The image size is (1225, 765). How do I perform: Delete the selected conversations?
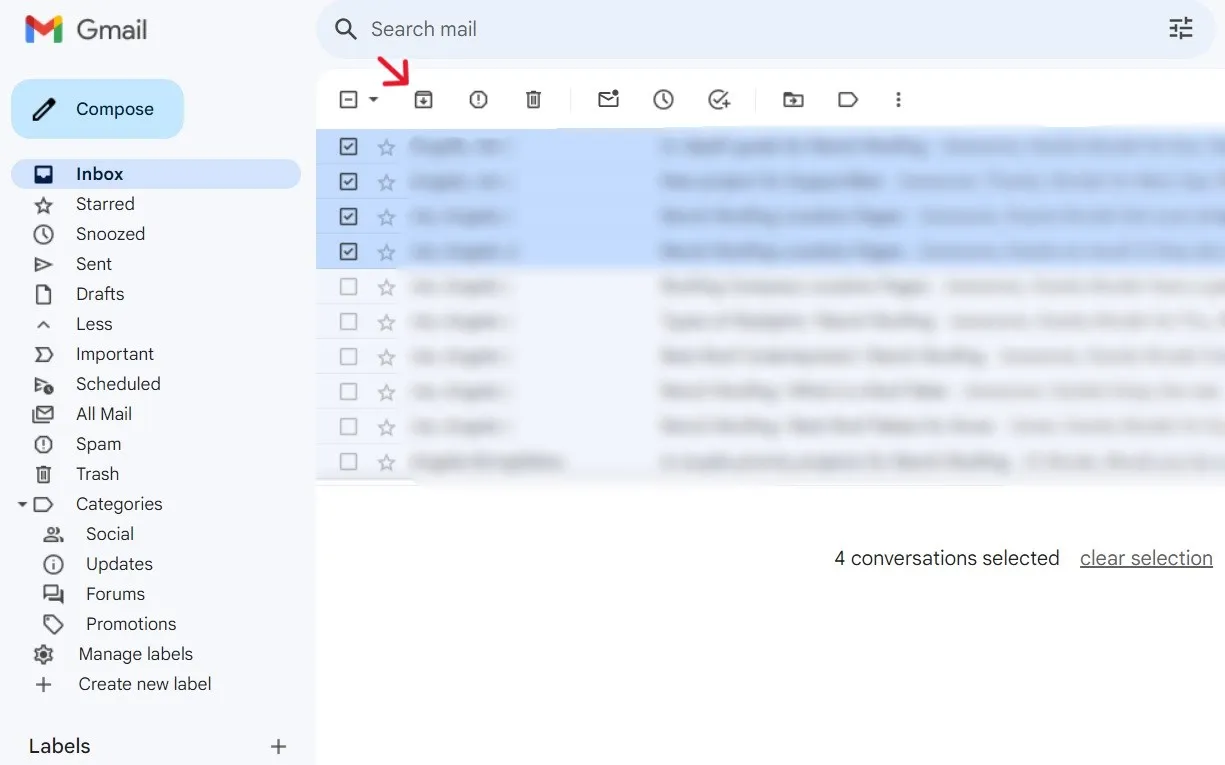click(x=533, y=99)
